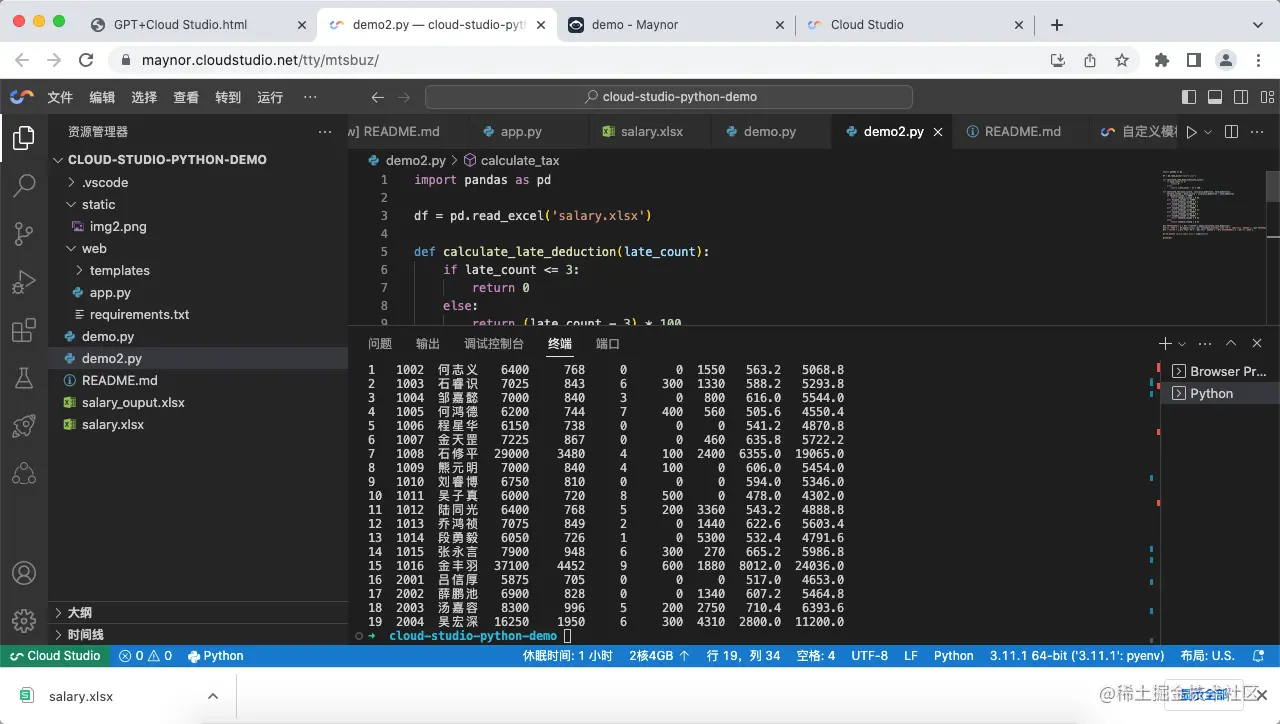Toggle primary sidebar layout icon
The width and height of the screenshot is (1280, 724).
(x=1189, y=97)
